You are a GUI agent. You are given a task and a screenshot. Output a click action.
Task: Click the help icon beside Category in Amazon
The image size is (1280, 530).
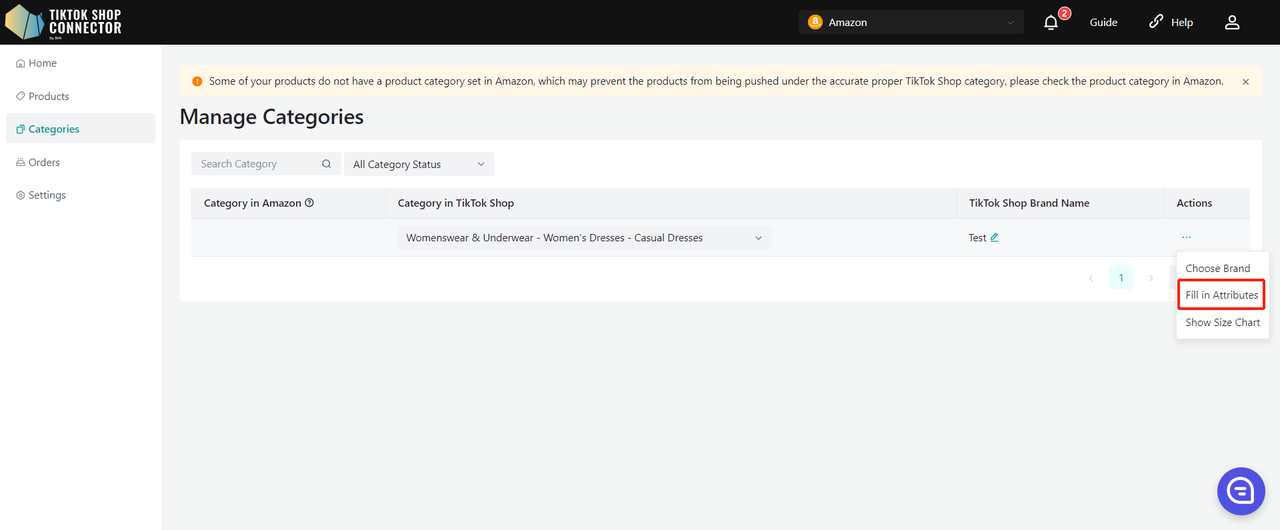pyautogui.click(x=309, y=203)
